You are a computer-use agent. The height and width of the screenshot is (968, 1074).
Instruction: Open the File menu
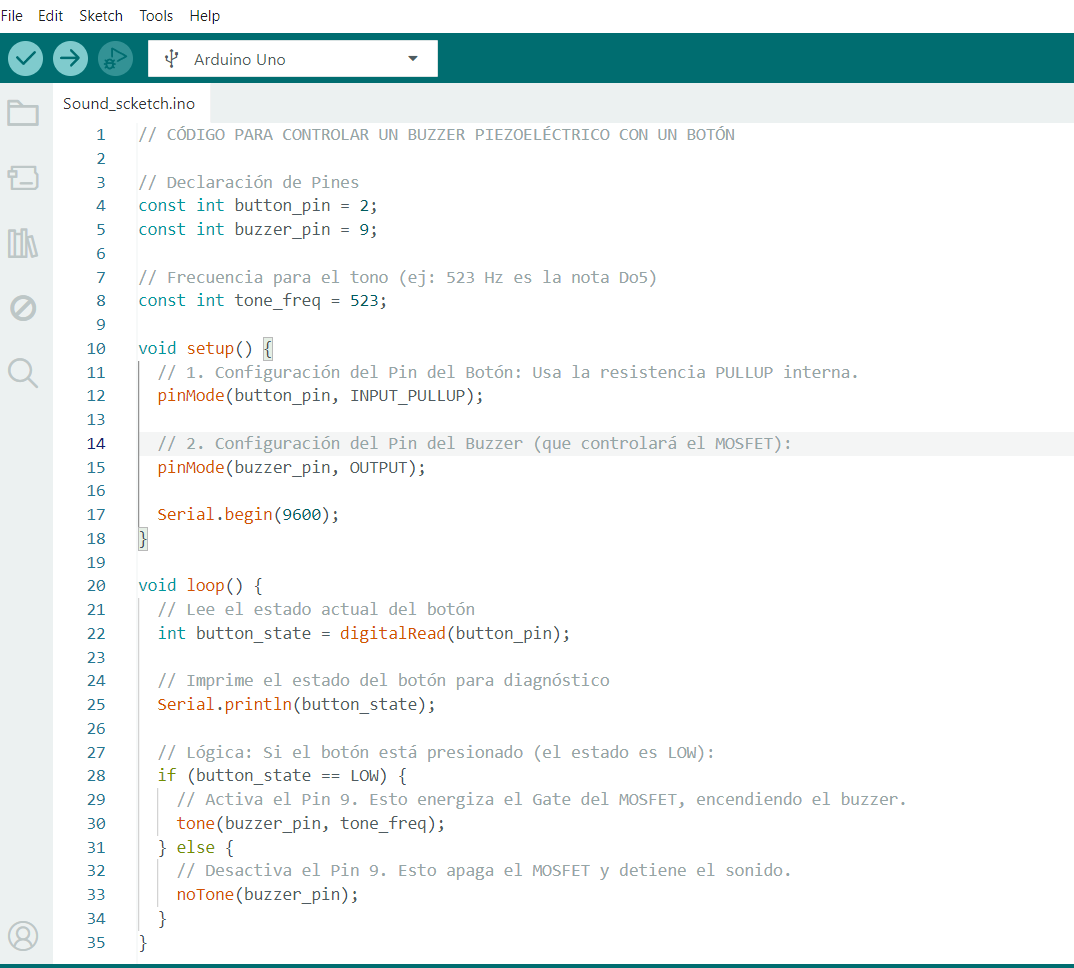point(11,16)
